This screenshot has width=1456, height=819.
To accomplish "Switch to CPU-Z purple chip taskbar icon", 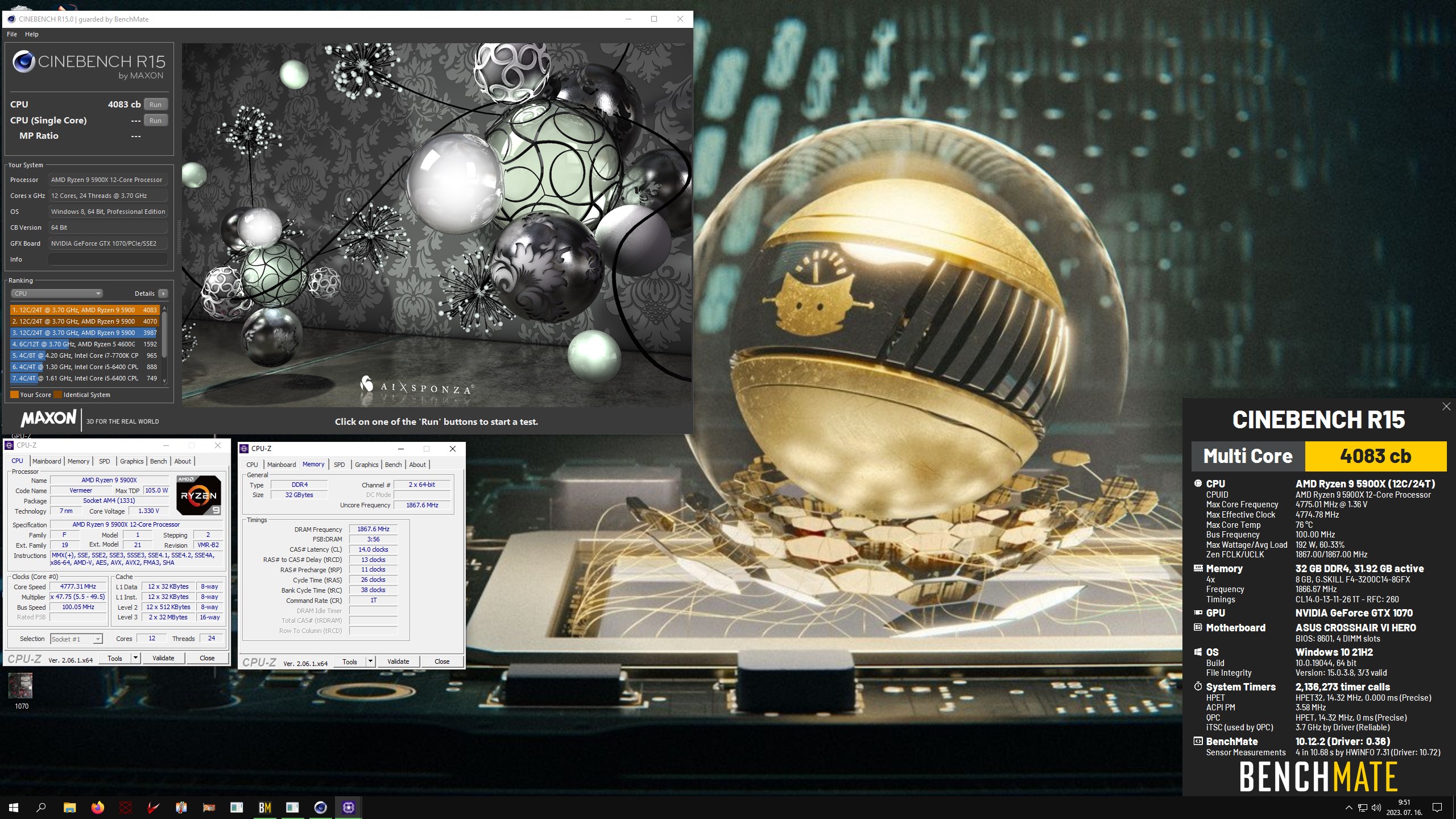I will [x=348, y=807].
